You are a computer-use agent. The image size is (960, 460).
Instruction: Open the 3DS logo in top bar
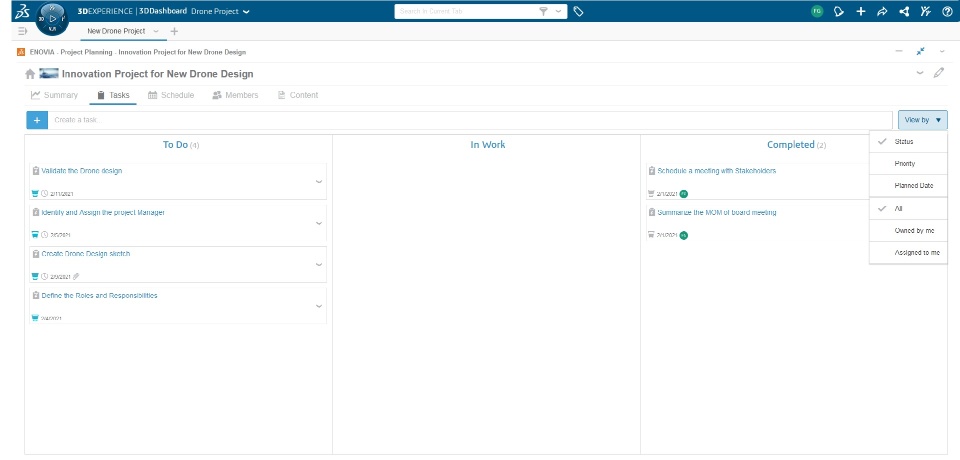(21, 11)
